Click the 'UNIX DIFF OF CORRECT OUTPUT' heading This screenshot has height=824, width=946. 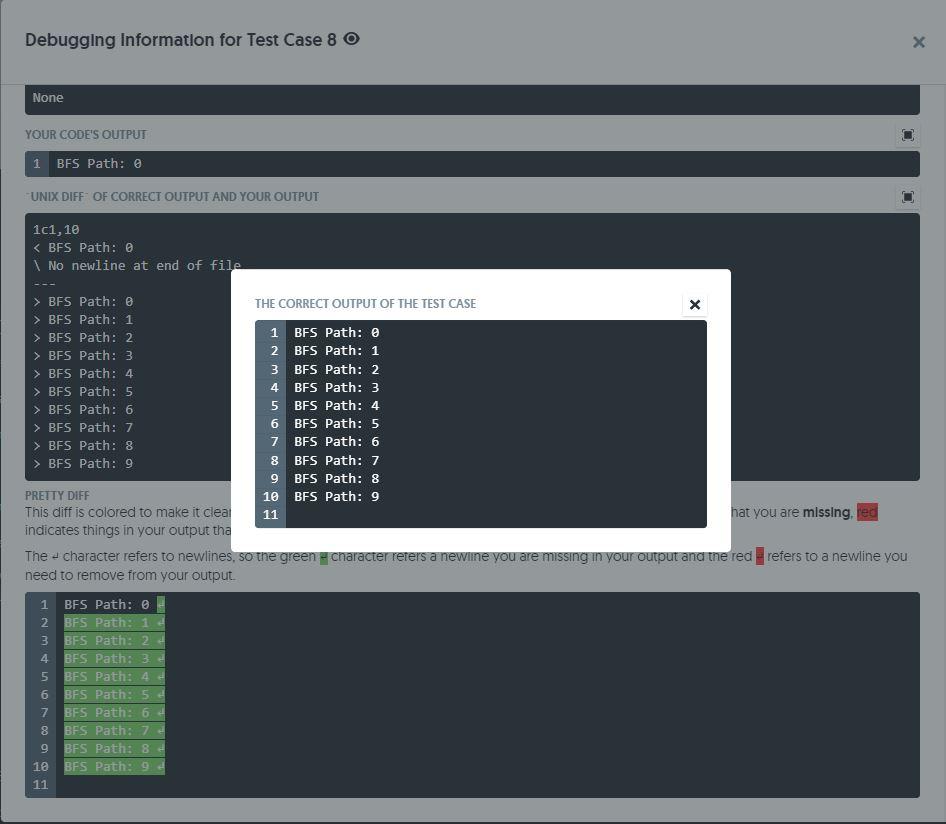pos(172,197)
